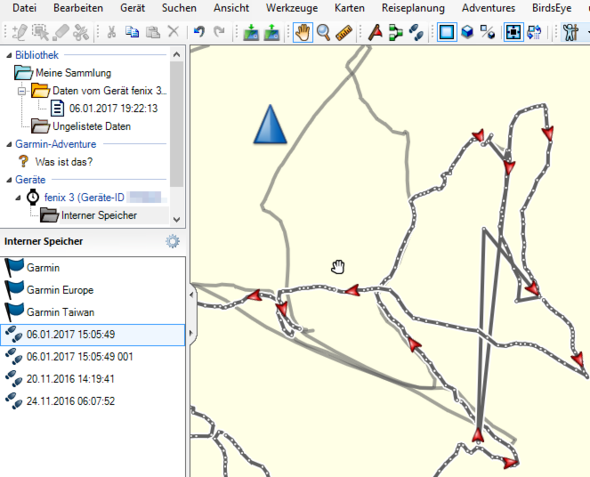Image resolution: width=590 pixels, height=477 pixels.
Task: Switch to 2D map view
Action: (446, 32)
